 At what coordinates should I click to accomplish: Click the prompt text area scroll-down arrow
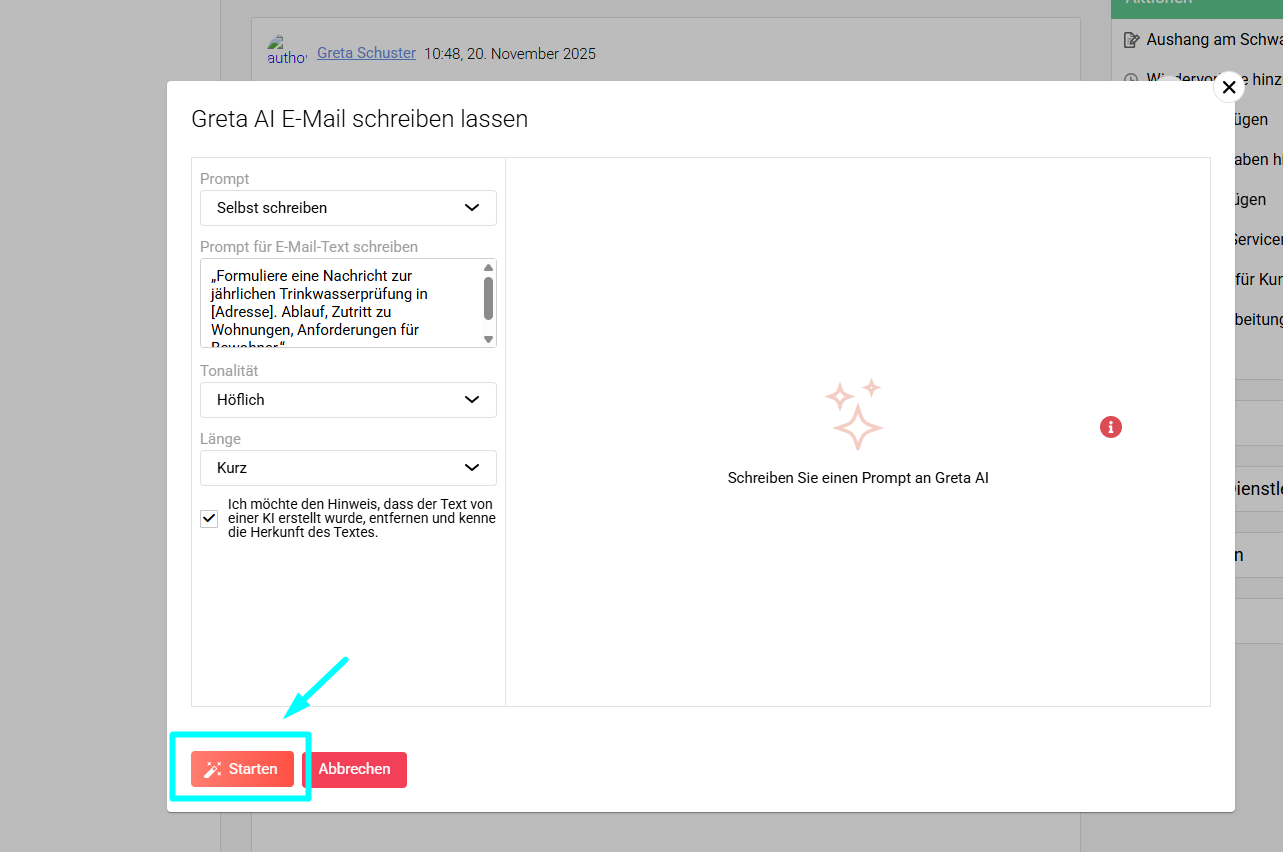coord(489,339)
